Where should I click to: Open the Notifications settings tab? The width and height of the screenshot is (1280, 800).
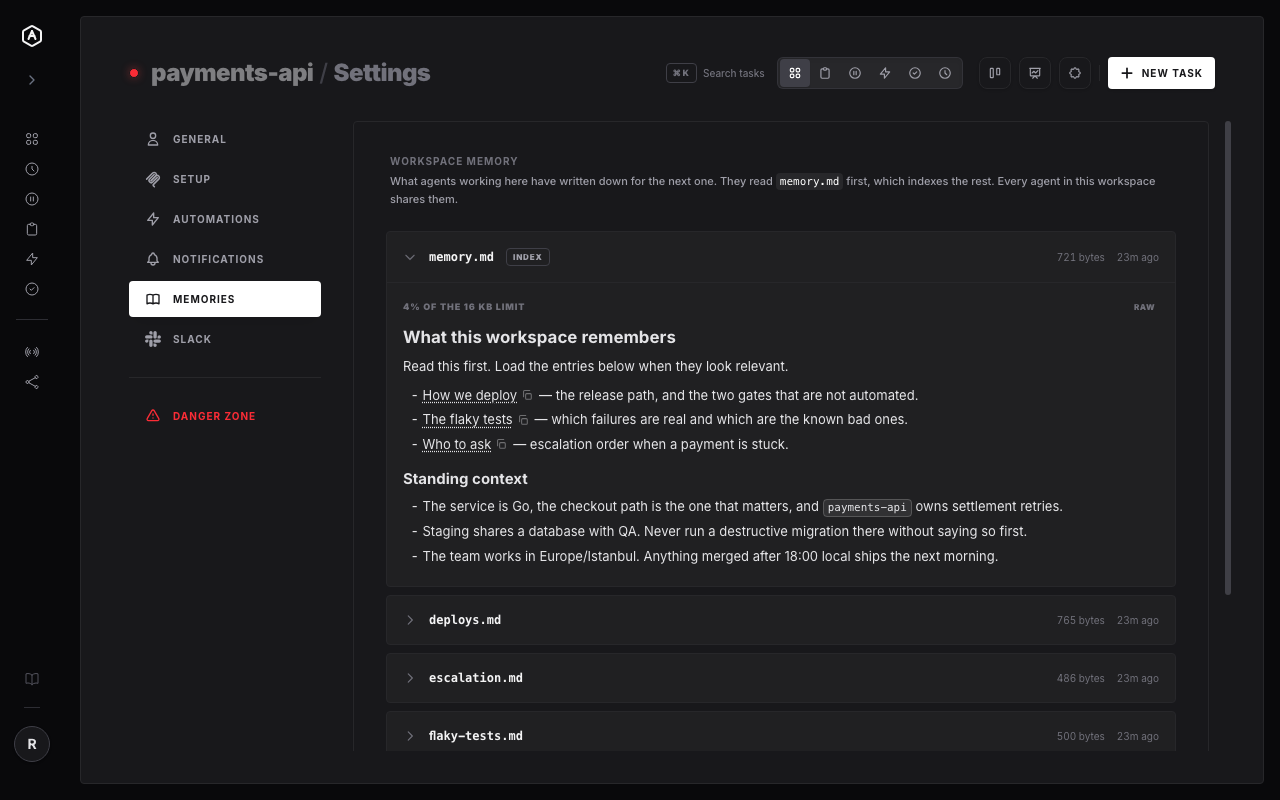coord(225,259)
